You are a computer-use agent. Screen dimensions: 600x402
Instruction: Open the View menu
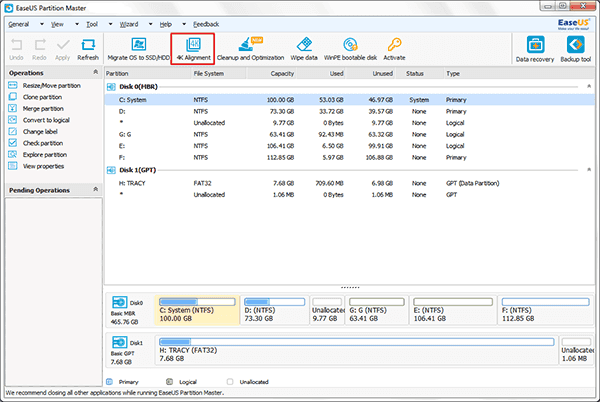coord(57,24)
